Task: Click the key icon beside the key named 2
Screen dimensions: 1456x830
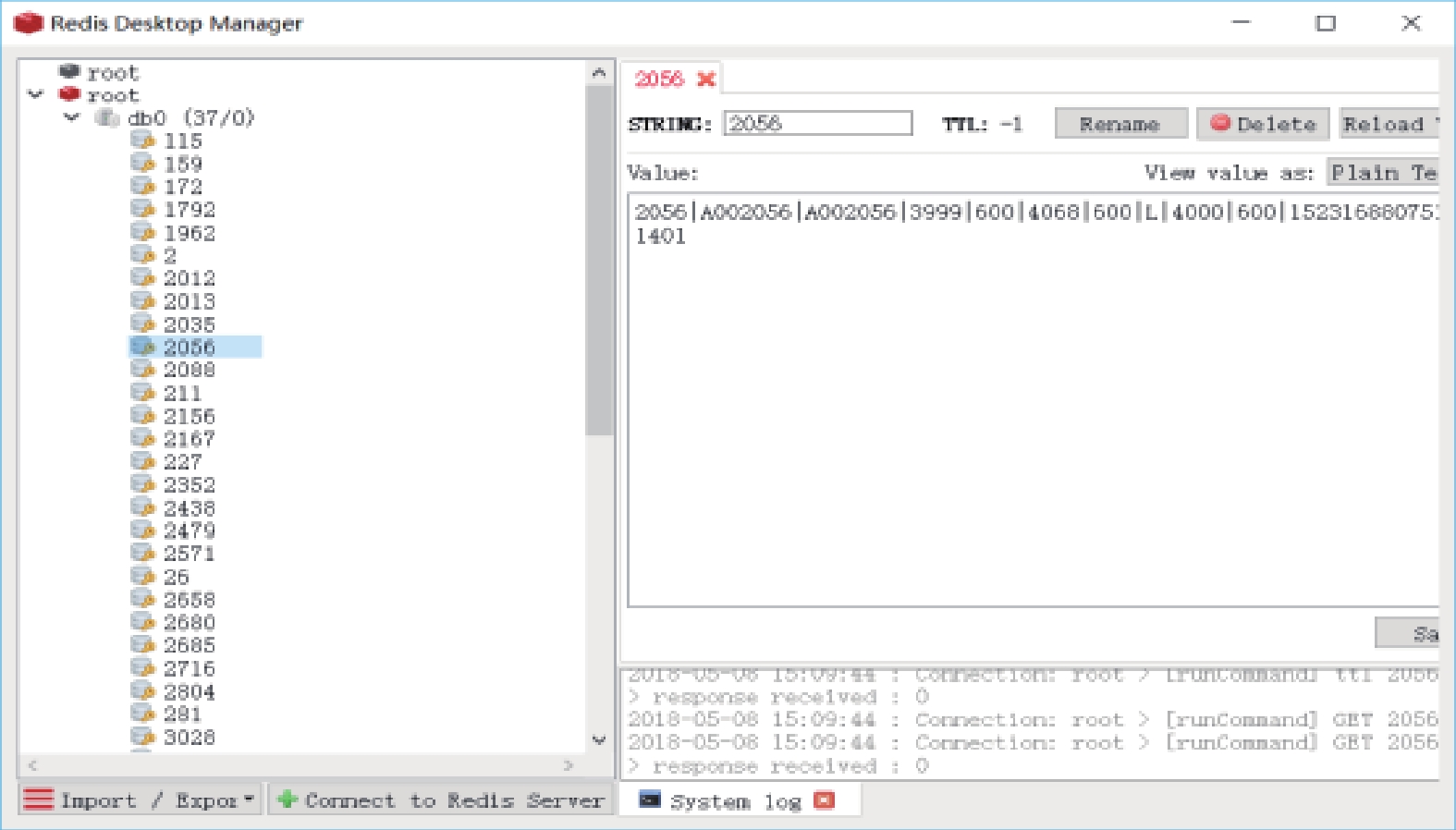Action: [x=142, y=255]
